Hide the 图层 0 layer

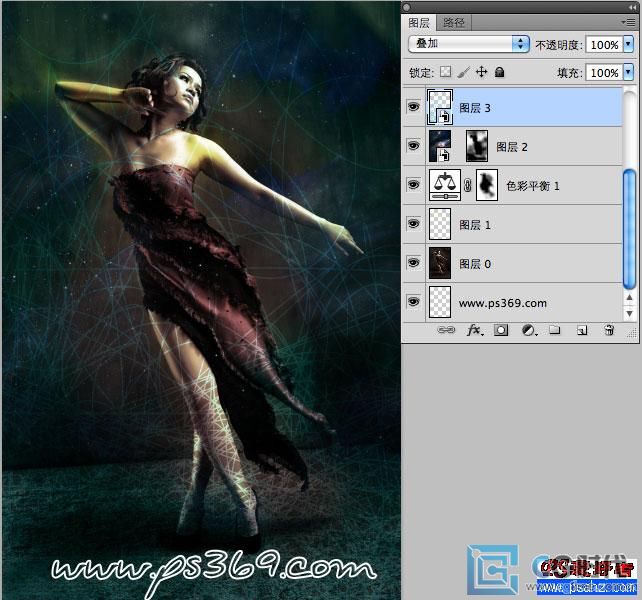point(414,263)
